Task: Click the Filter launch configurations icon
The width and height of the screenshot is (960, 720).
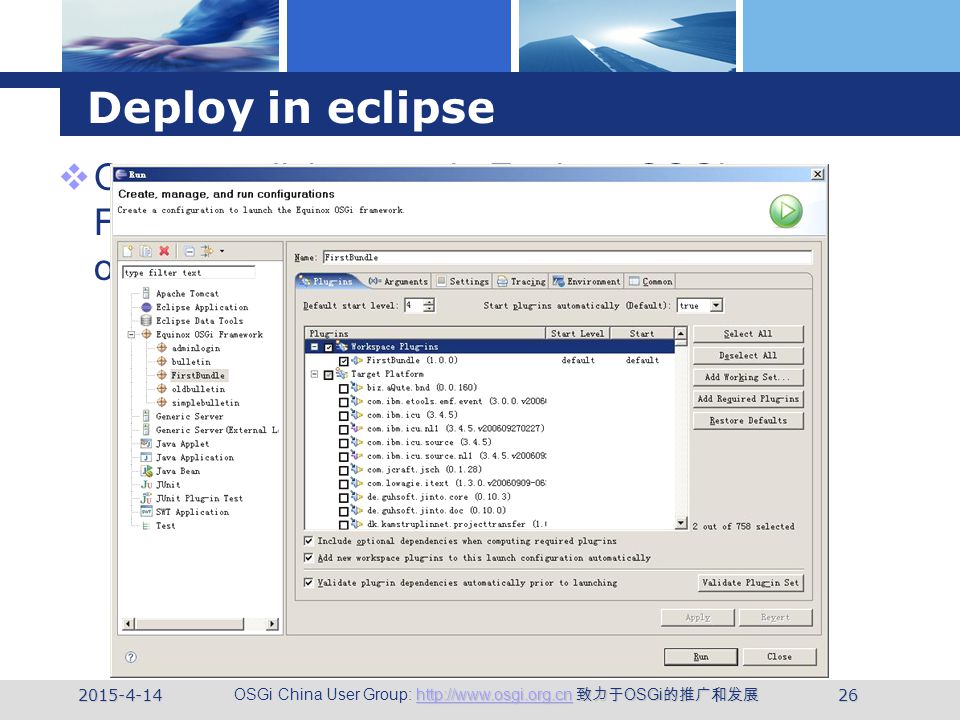Action: click(207, 251)
